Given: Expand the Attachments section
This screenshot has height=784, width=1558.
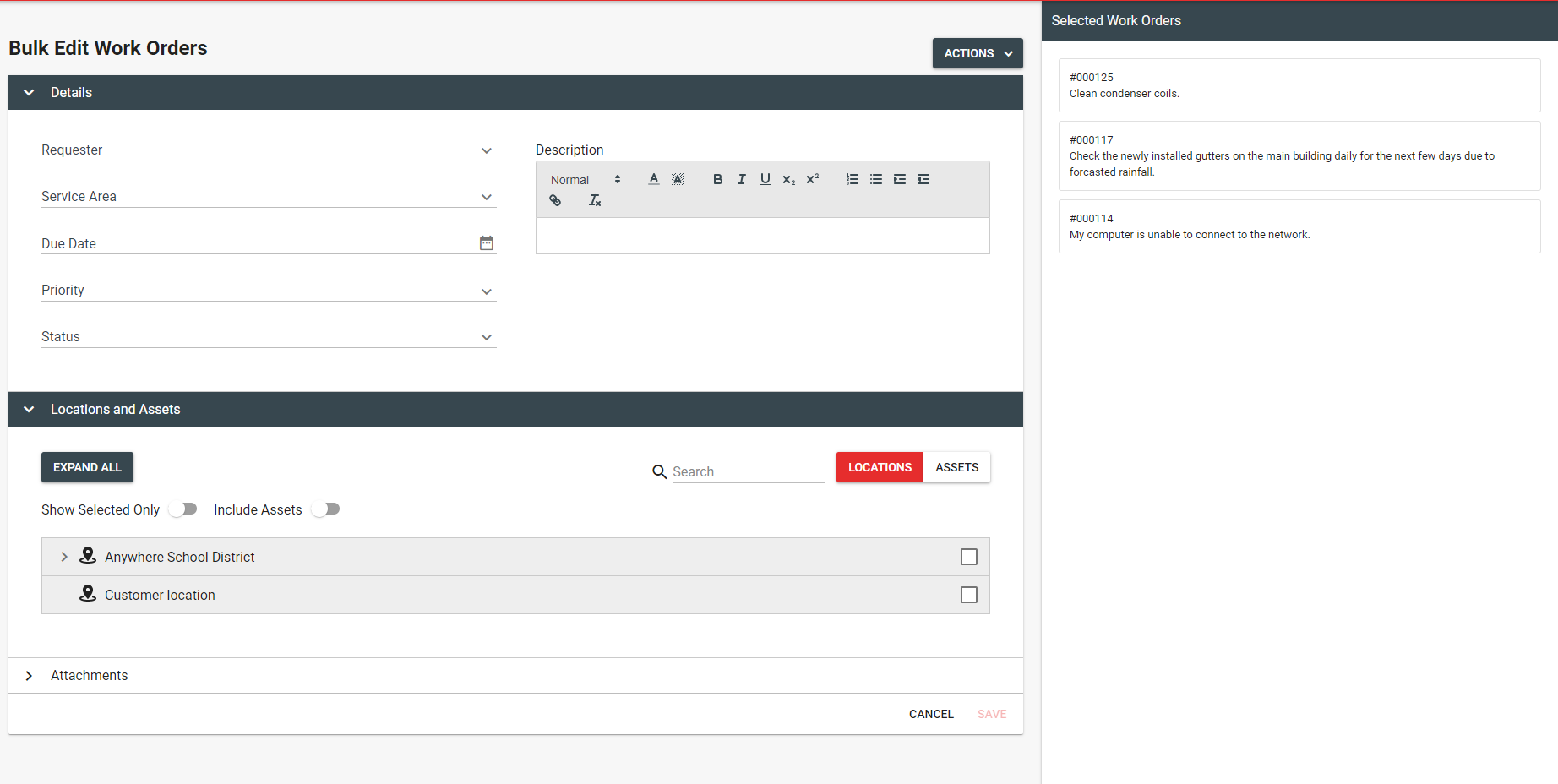Looking at the screenshot, I should [x=29, y=675].
